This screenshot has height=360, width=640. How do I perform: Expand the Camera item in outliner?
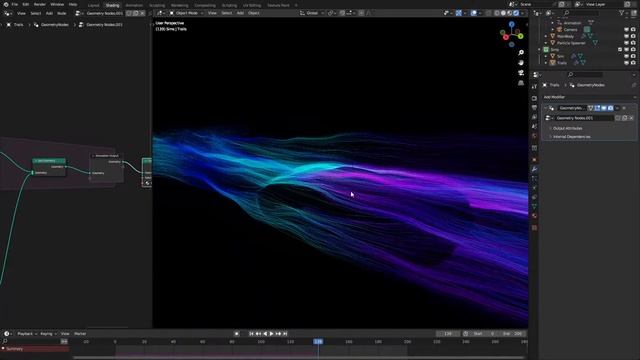point(553,29)
